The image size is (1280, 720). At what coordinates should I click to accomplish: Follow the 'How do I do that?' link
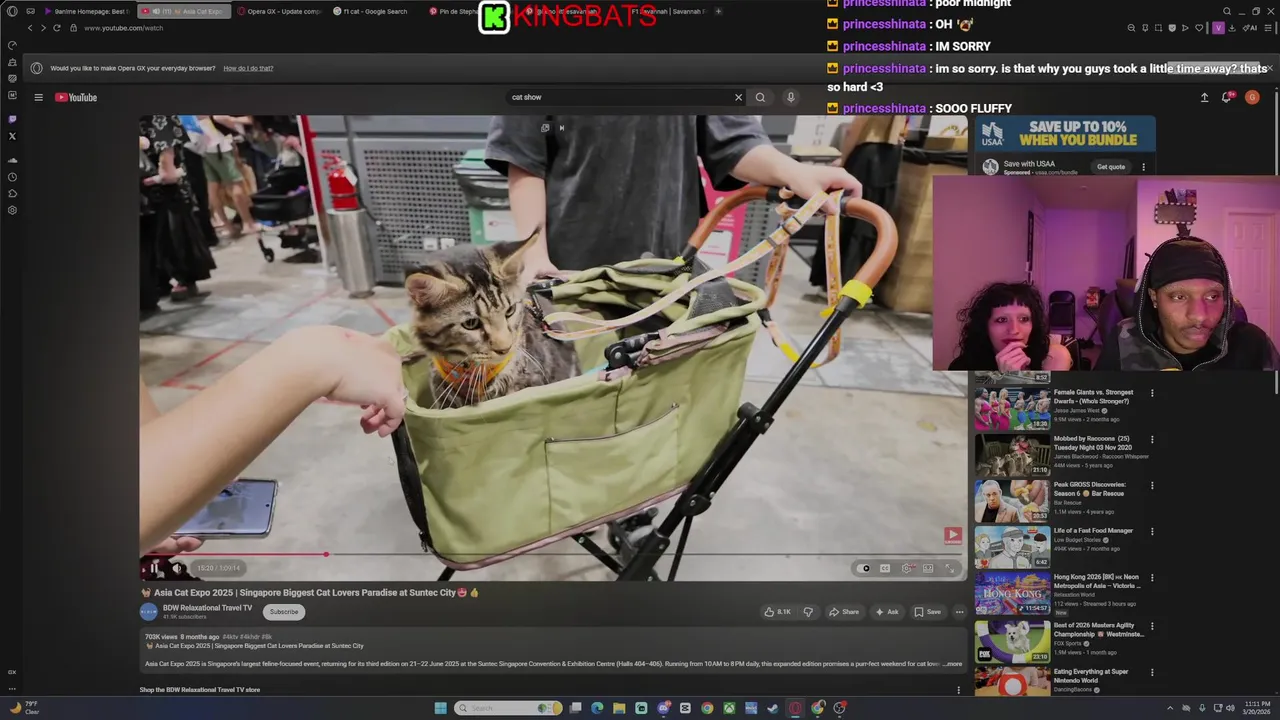coord(248,68)
